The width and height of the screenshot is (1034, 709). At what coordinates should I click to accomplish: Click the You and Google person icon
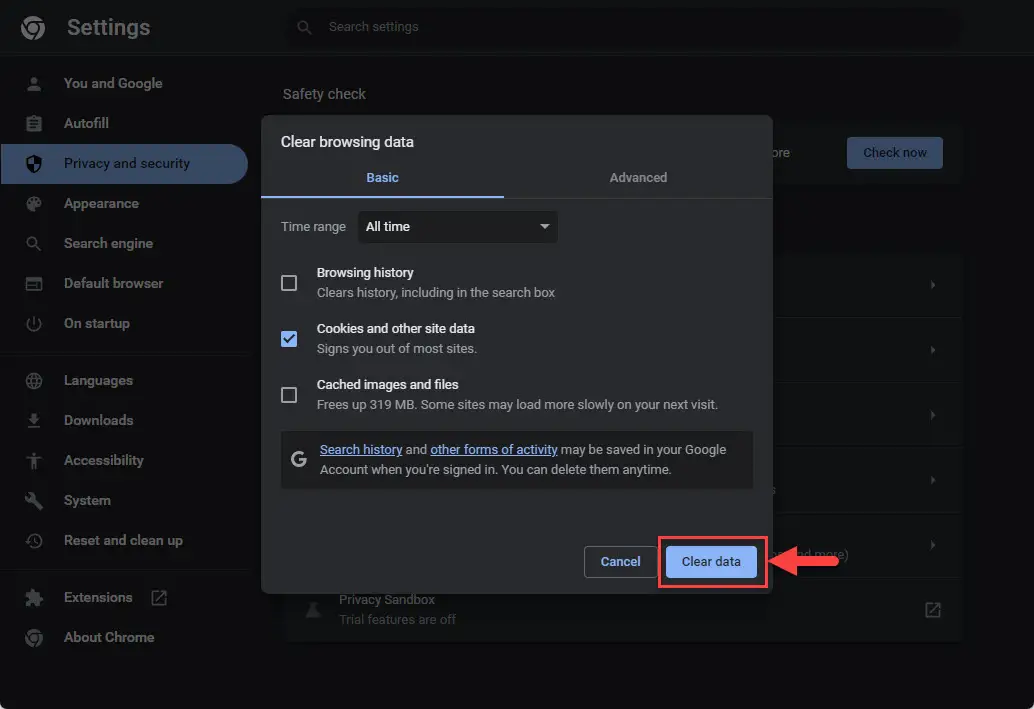pos(34,84)
